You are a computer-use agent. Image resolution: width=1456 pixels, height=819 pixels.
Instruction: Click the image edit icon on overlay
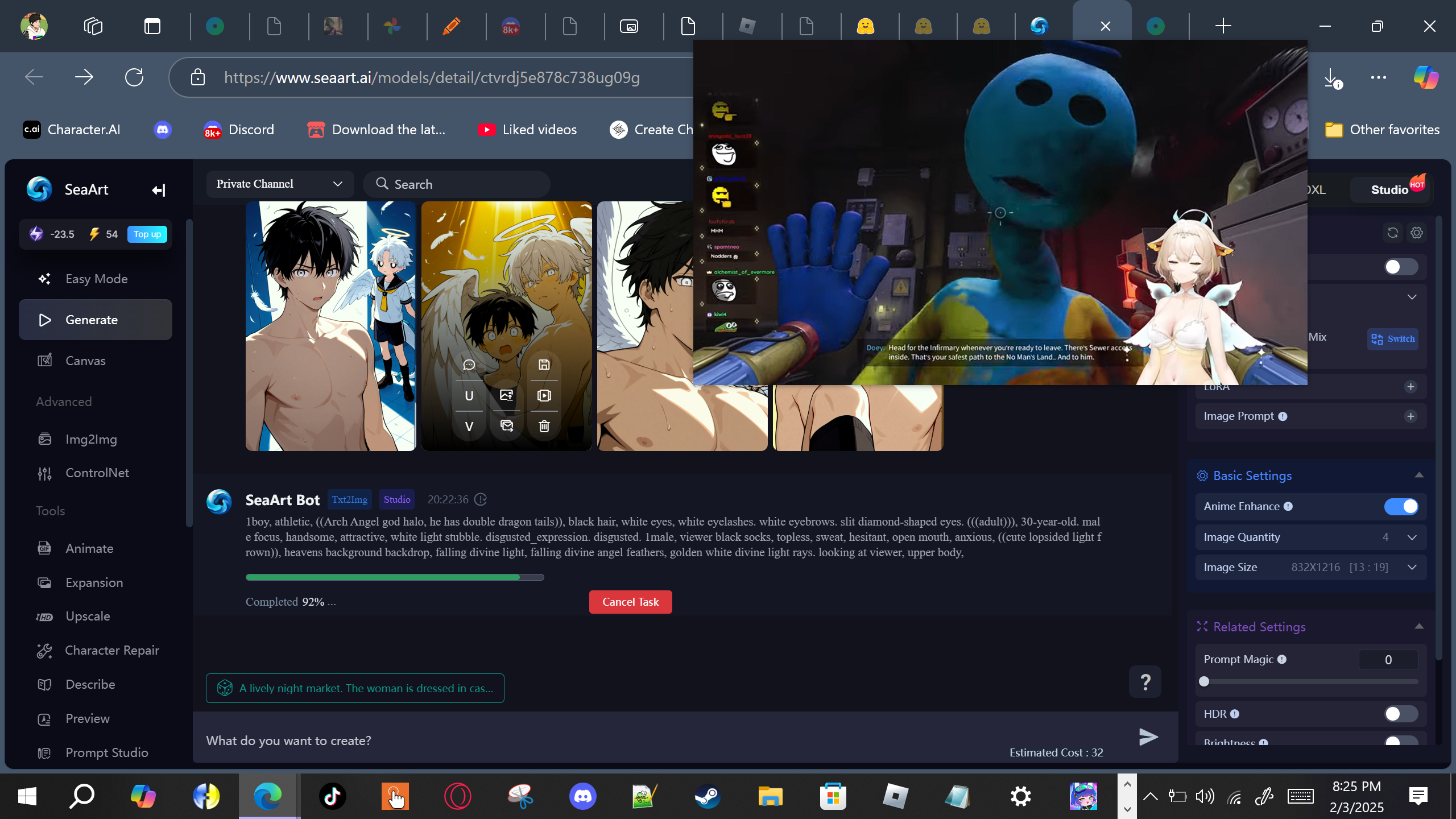[507, 395]
